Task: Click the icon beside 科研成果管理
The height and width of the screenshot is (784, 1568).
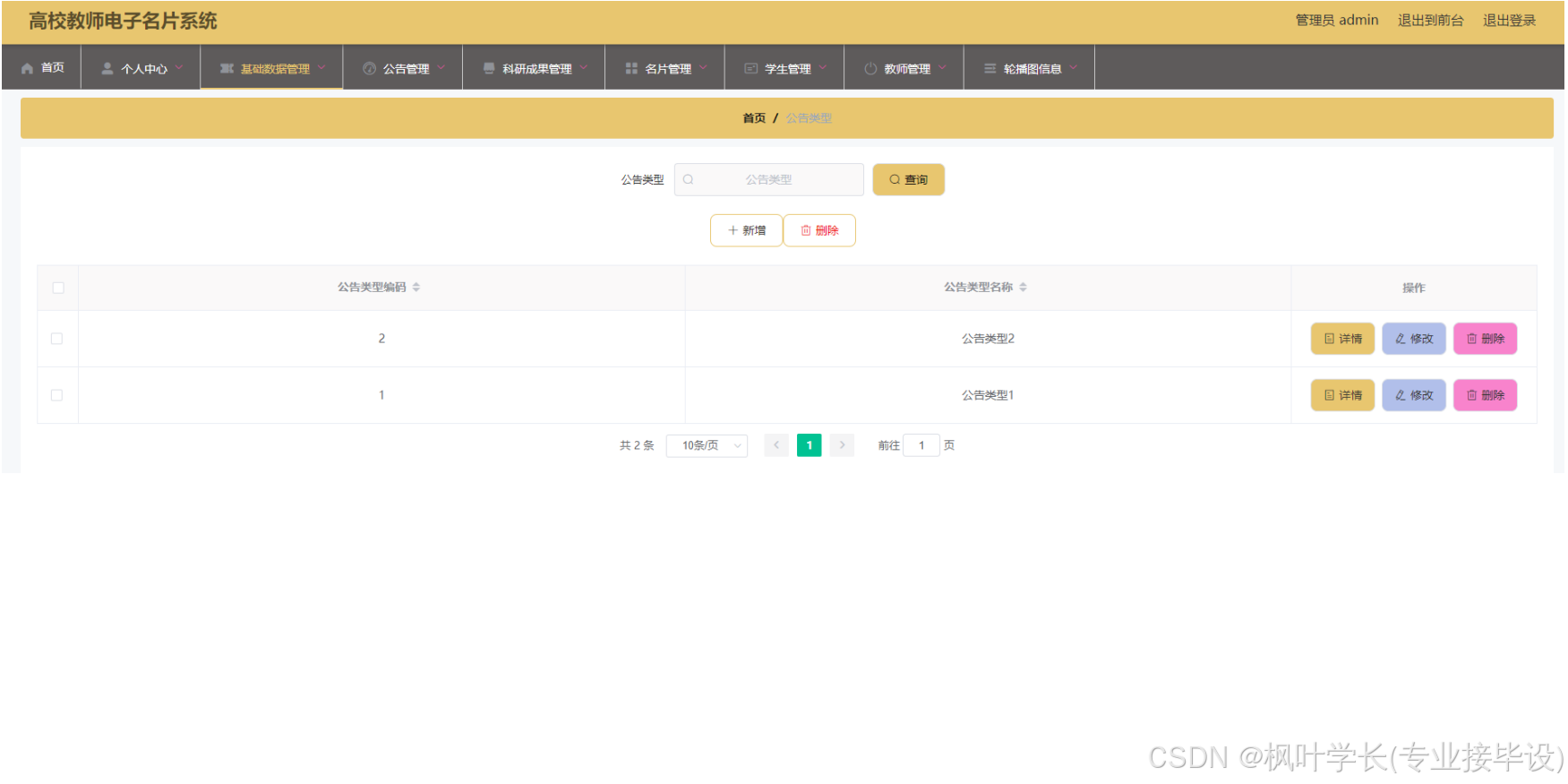Action: pos(489,68)
